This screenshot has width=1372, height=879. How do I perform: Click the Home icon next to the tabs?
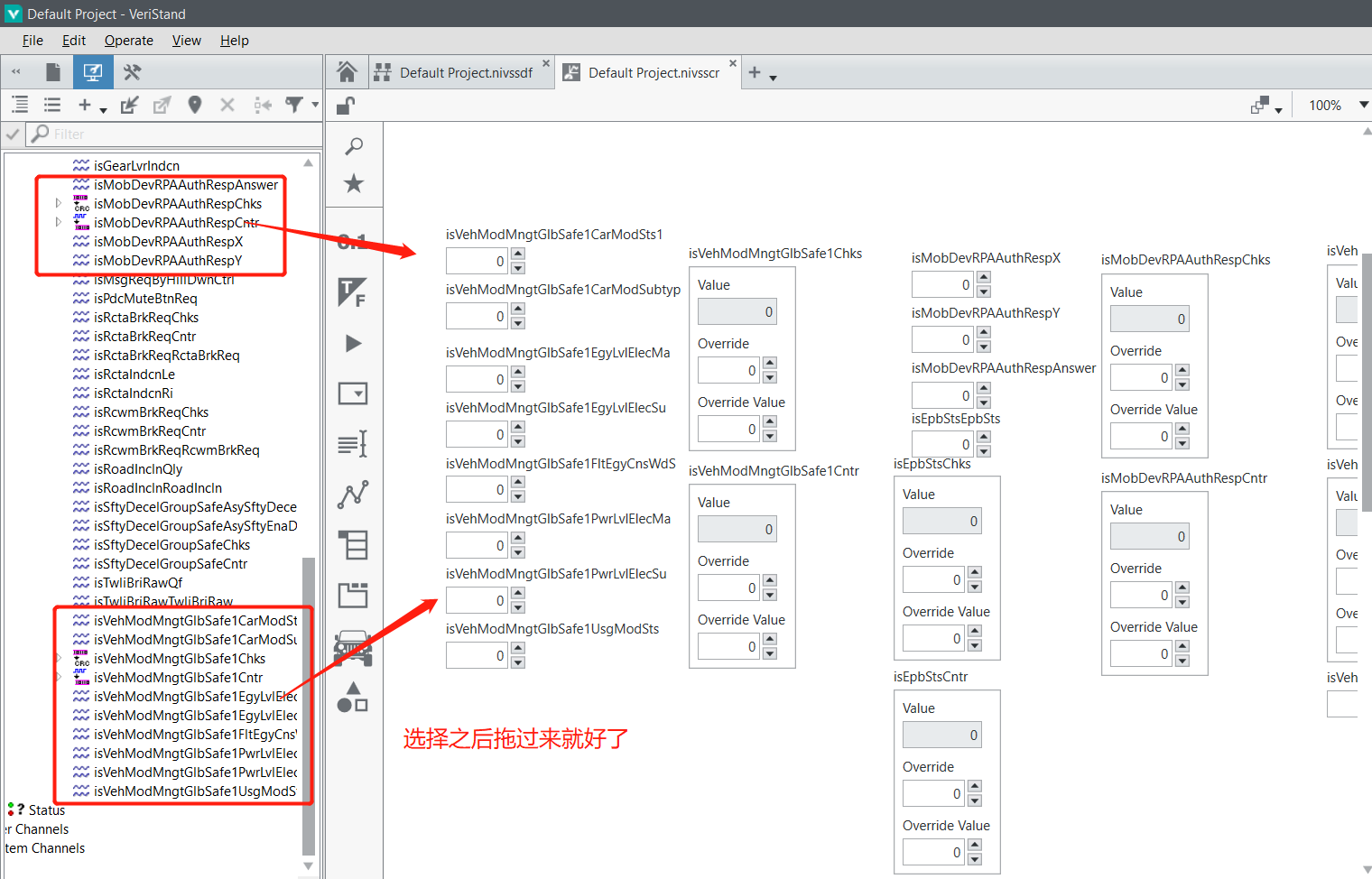[x=347, y=71]
